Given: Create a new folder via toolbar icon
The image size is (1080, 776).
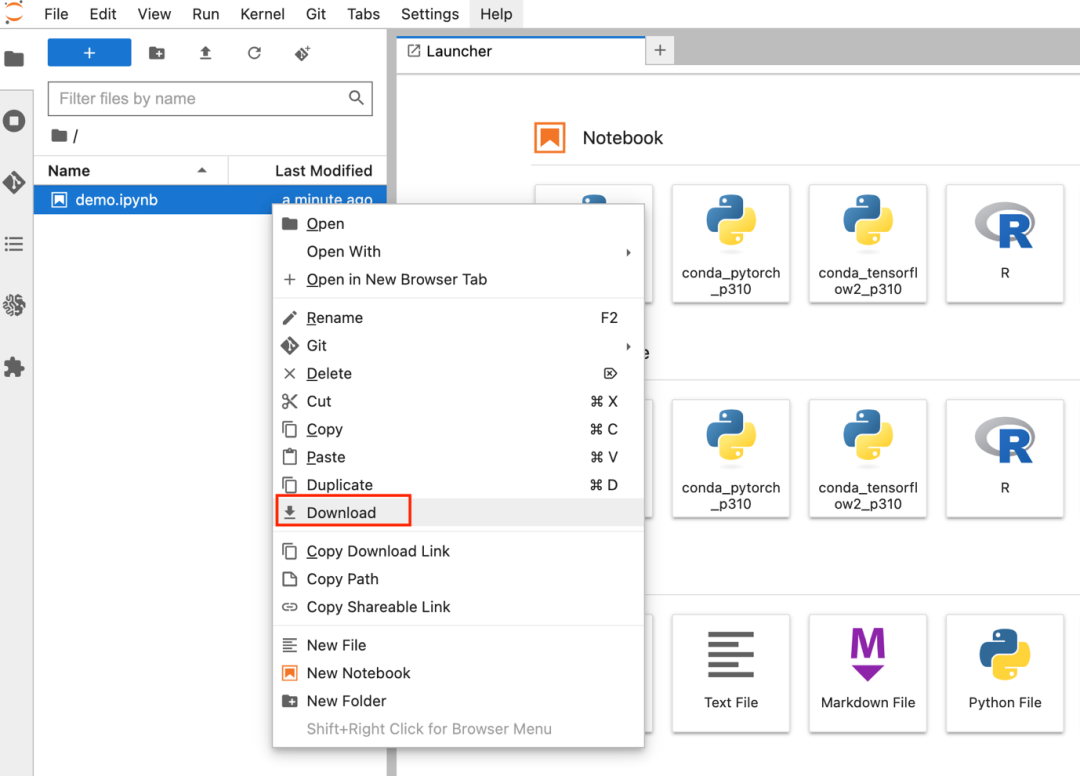Looking at the screenshot, I should coord(157,53).
